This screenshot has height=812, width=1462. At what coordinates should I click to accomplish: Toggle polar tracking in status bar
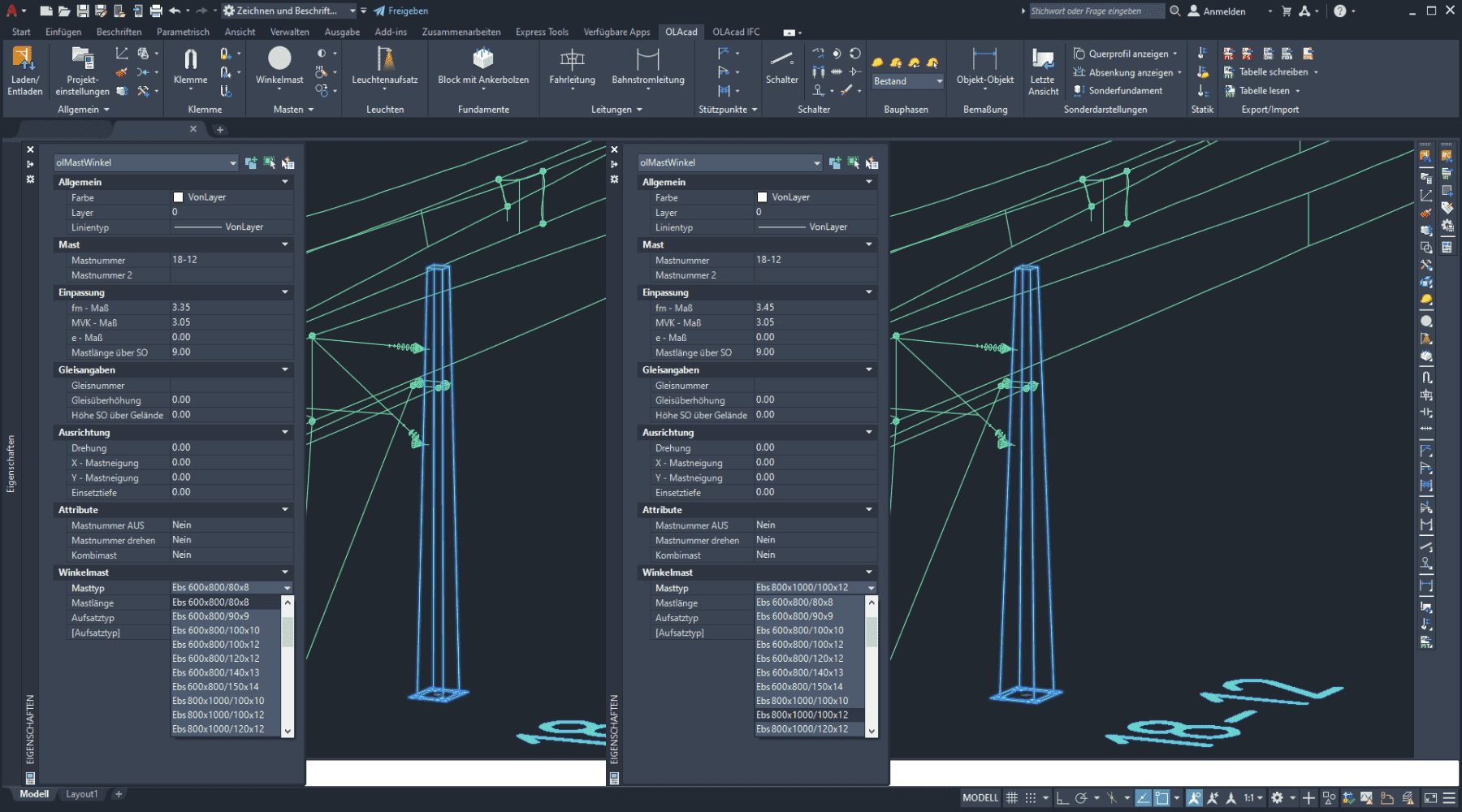pos(1081,798)
